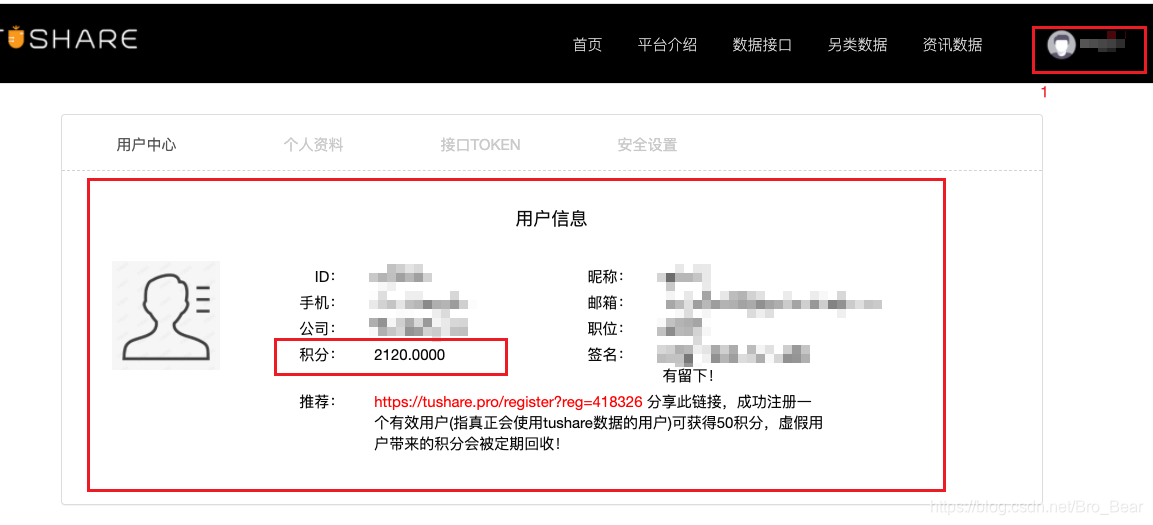Go to 首页 in the navigation bar

point(588,45)
